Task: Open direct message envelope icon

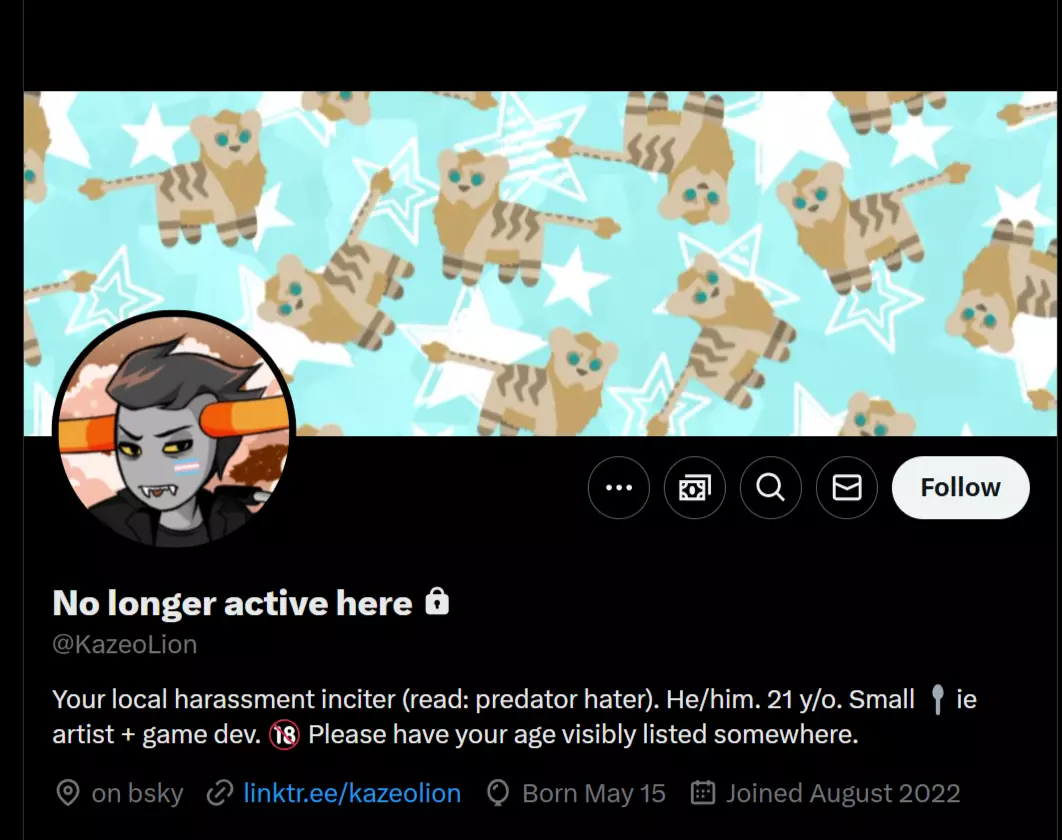Action: (x=847, y=488)
